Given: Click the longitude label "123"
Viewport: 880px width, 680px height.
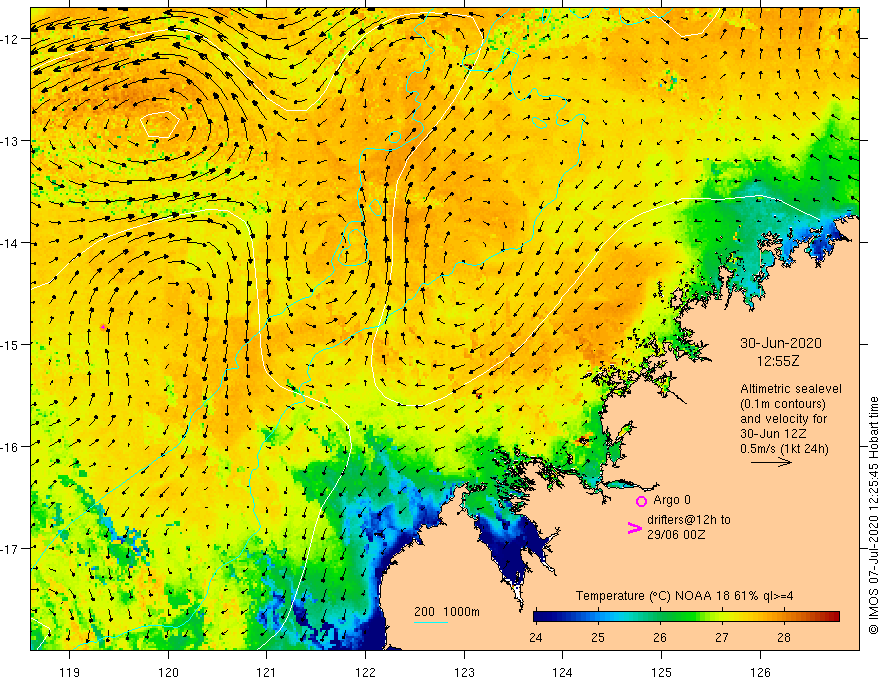Looking at the screenshot, I should pos(464,672).
